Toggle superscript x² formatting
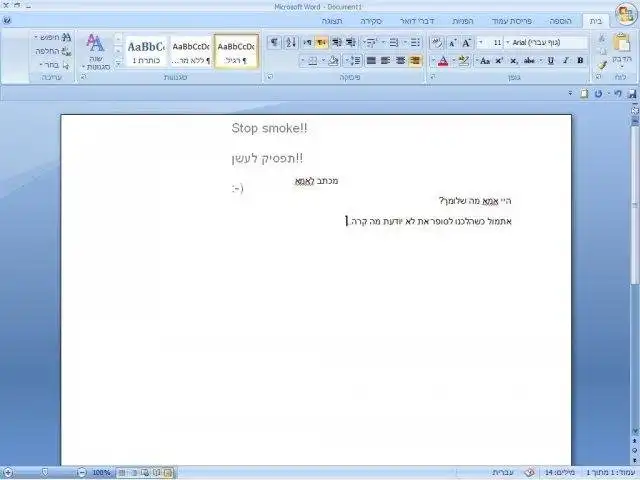The width and height of the screenshot is (640, 480). click(x=499, y=61)
